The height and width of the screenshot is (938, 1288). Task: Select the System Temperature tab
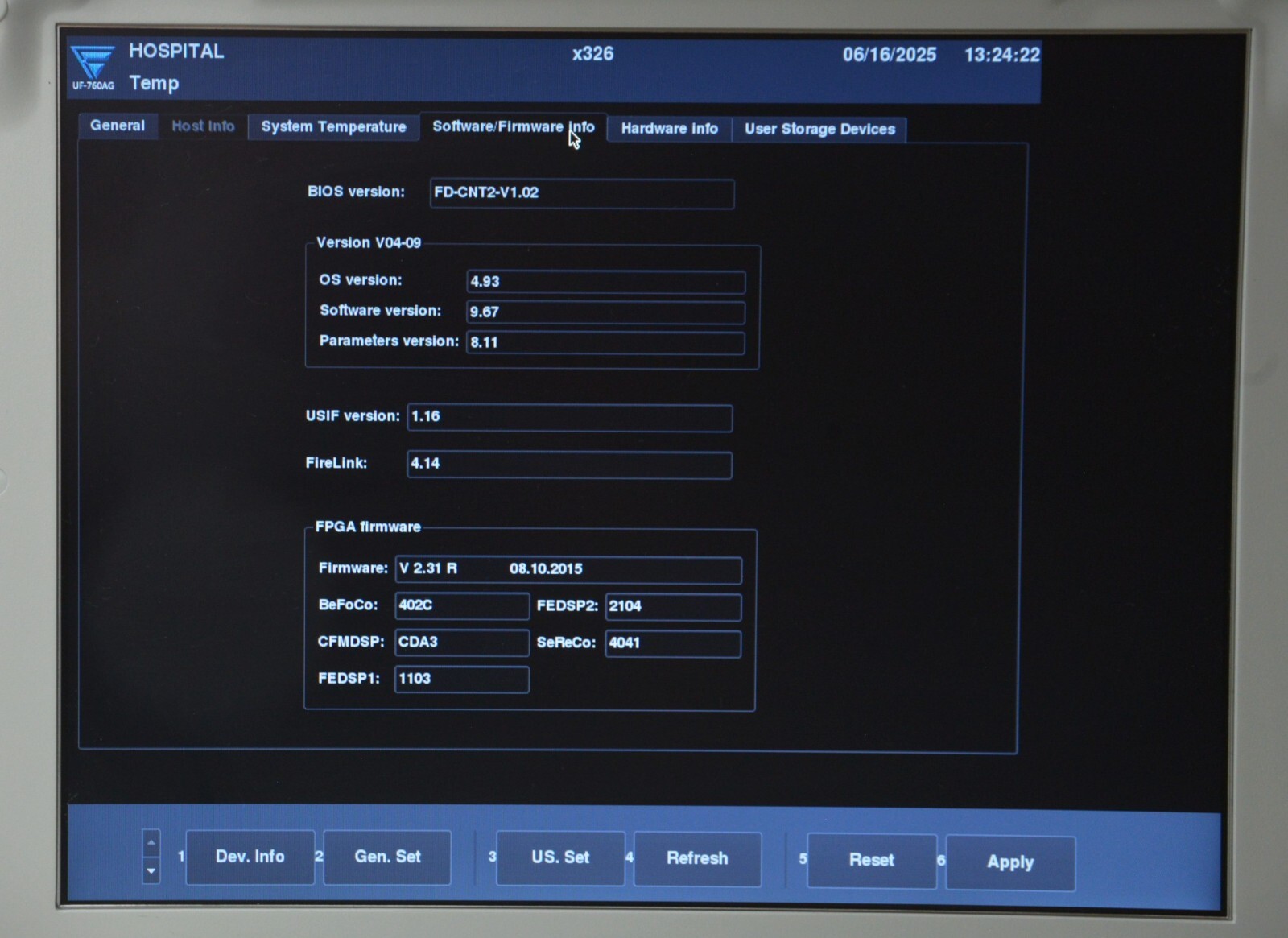click(x=333, y=127)
